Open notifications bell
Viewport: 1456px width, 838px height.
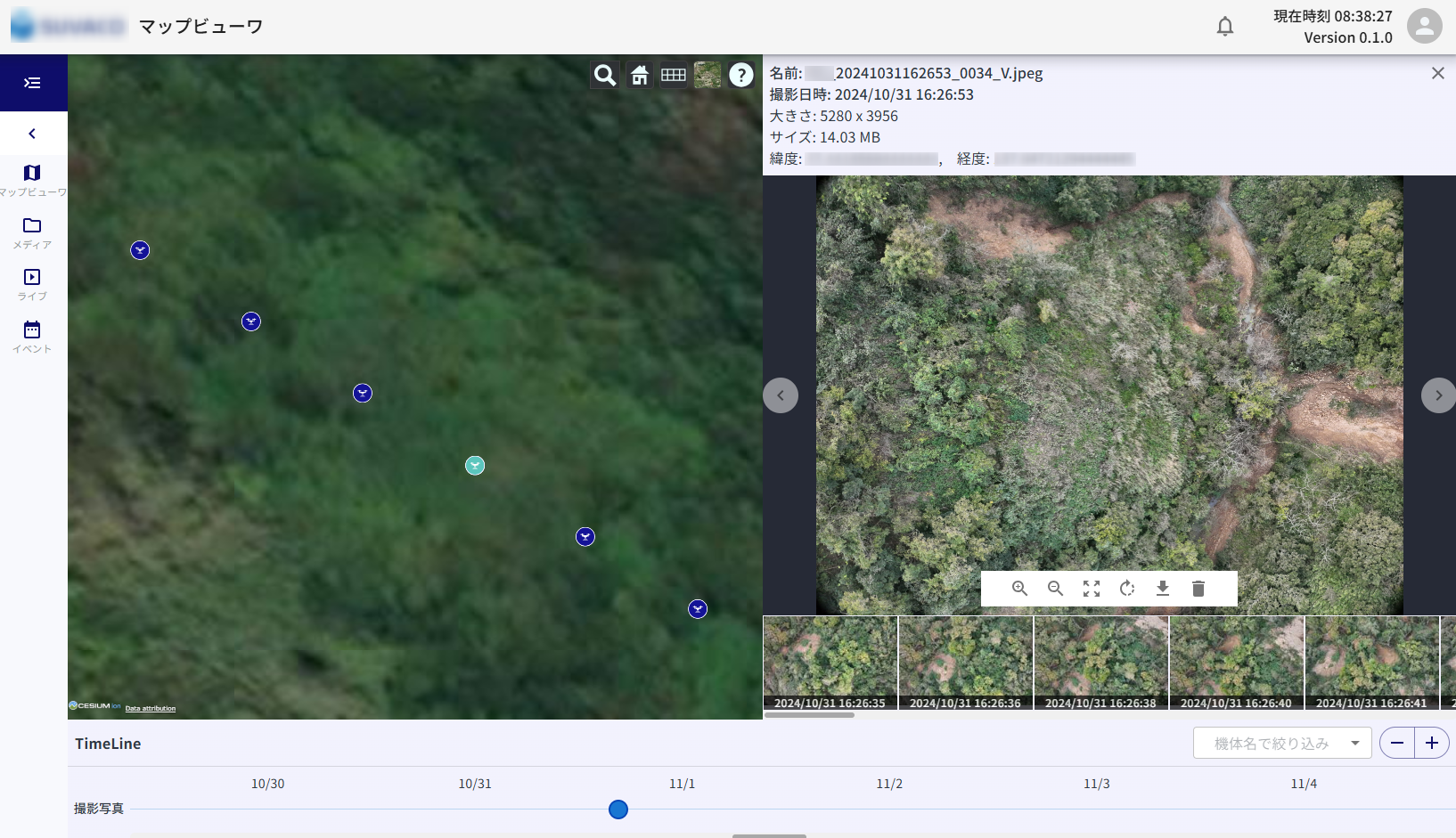tap(1225, 27)
